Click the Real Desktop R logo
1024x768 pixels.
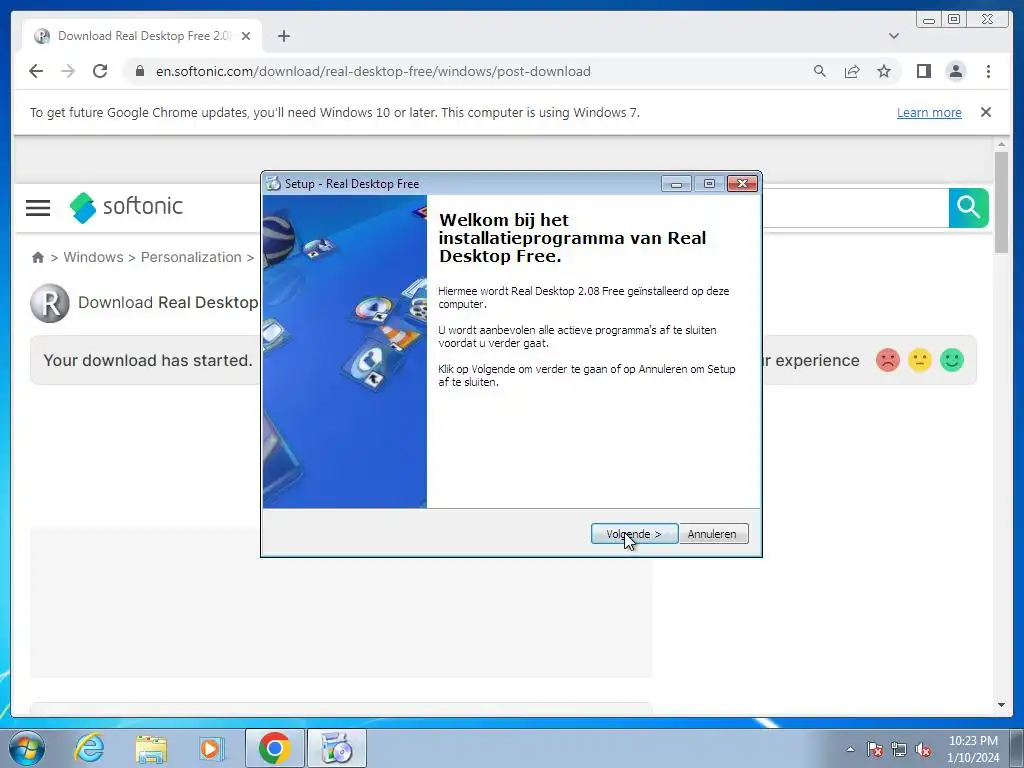50,303
